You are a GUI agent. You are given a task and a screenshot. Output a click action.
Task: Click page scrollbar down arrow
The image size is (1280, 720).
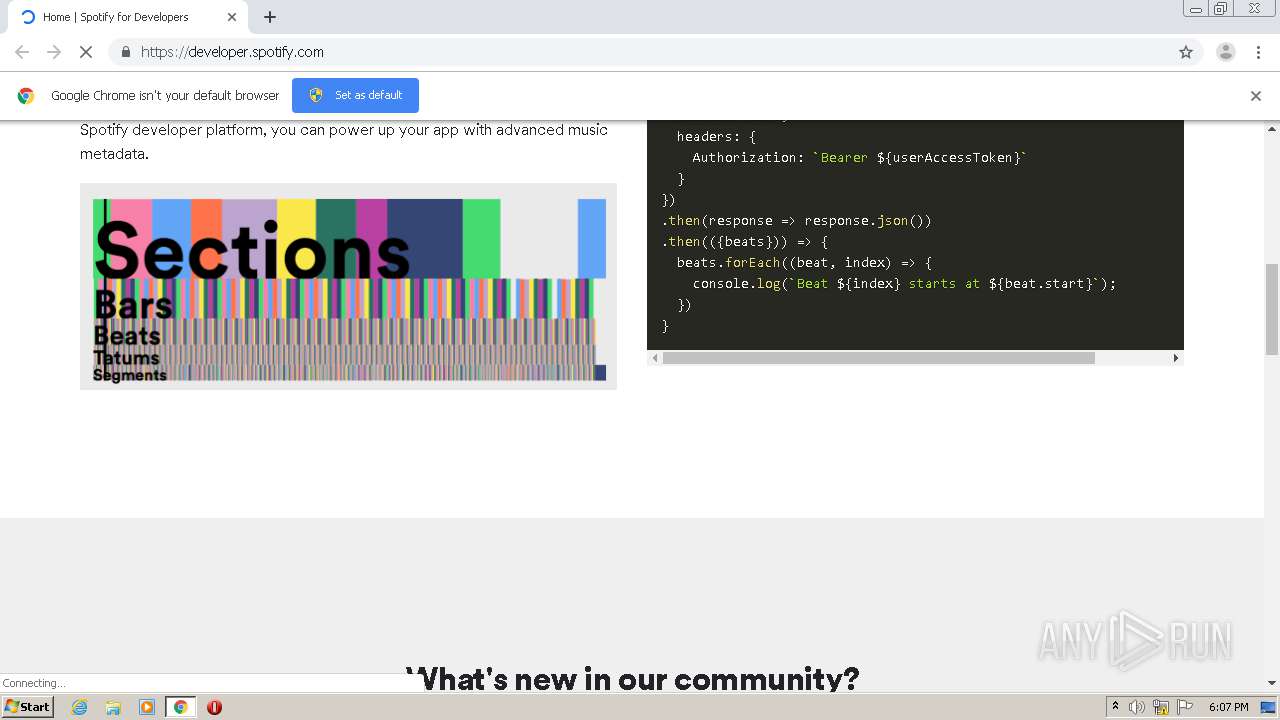click(x=1272, y=684)
